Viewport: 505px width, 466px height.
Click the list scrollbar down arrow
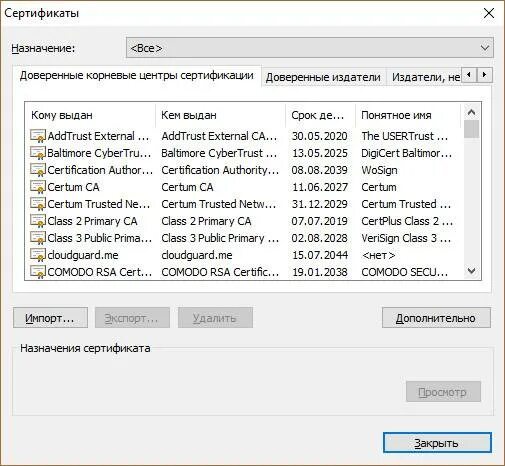tap(471, 270)
